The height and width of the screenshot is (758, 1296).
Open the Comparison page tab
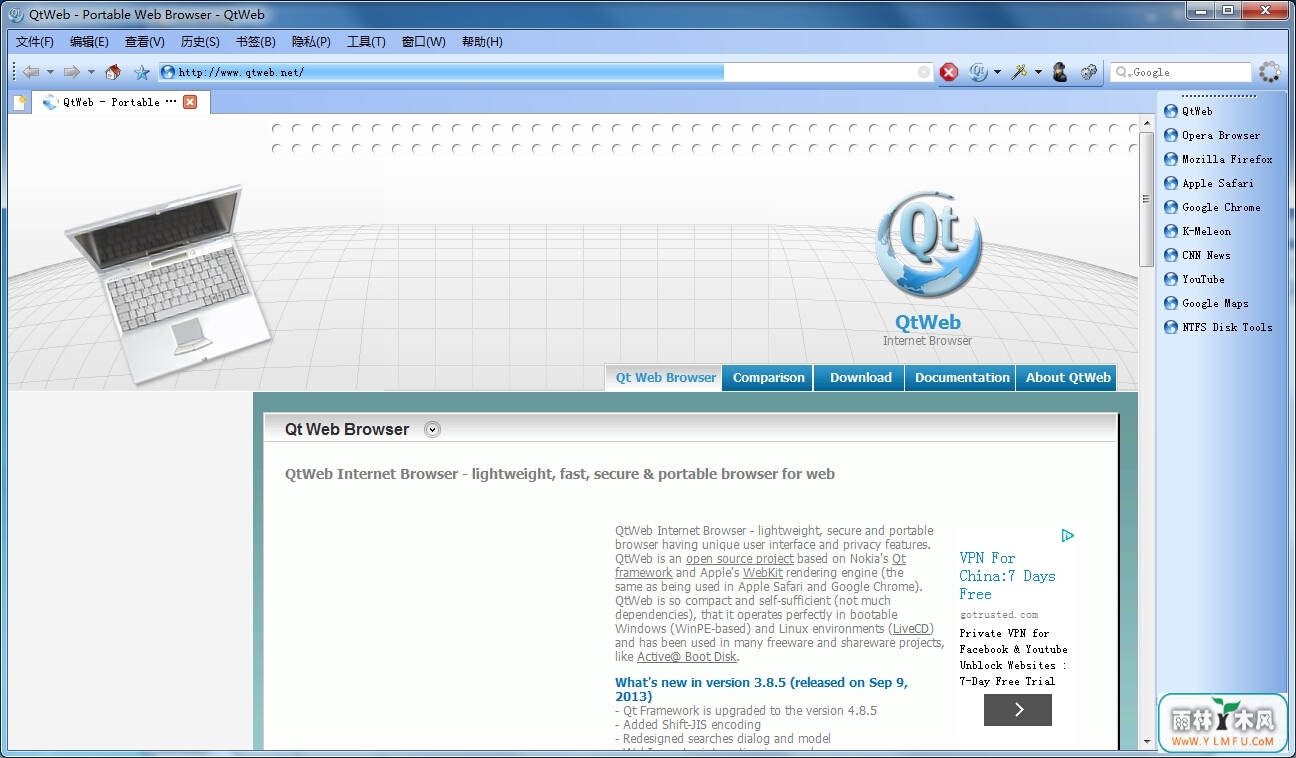[x=768, y=378]
